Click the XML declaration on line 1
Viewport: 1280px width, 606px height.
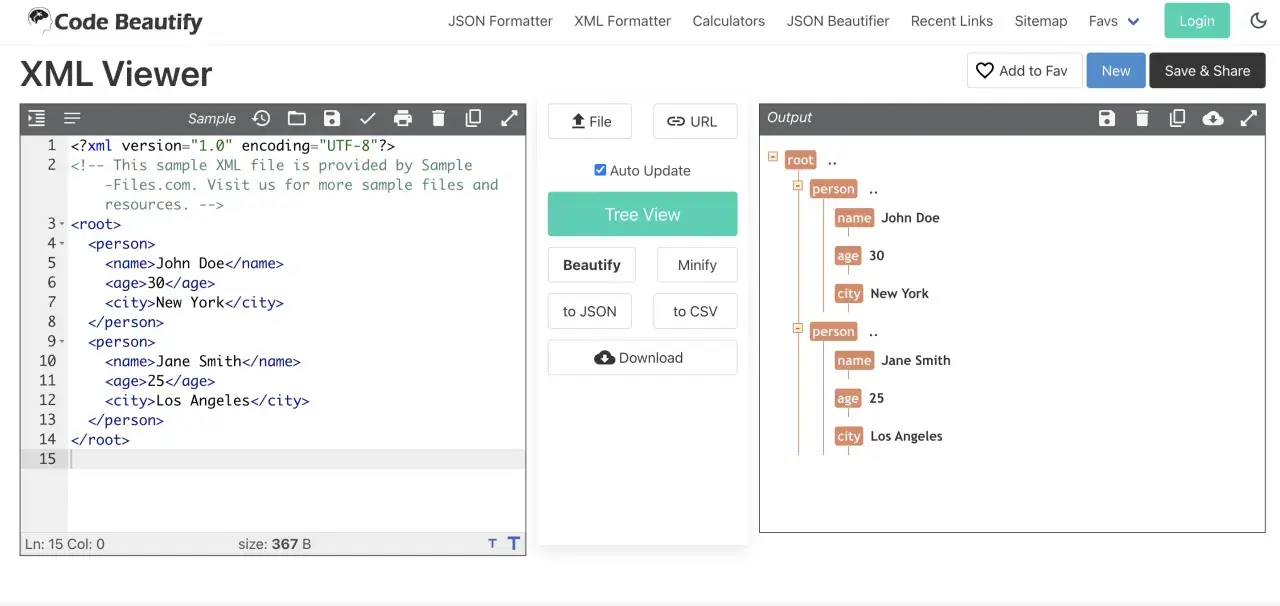[x=233, y=146]
